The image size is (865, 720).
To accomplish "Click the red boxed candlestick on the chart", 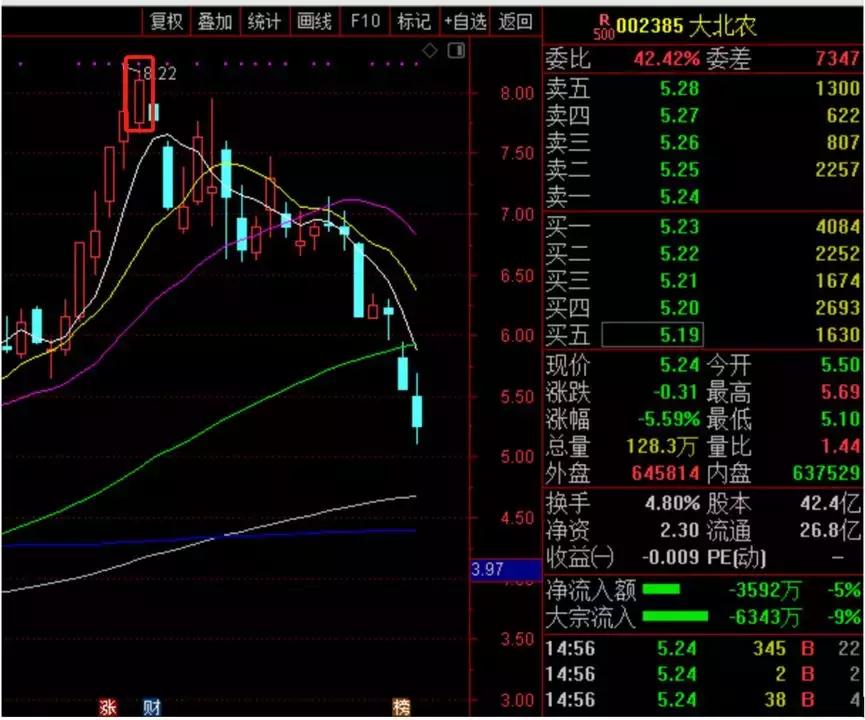I will tap(138, 95).
